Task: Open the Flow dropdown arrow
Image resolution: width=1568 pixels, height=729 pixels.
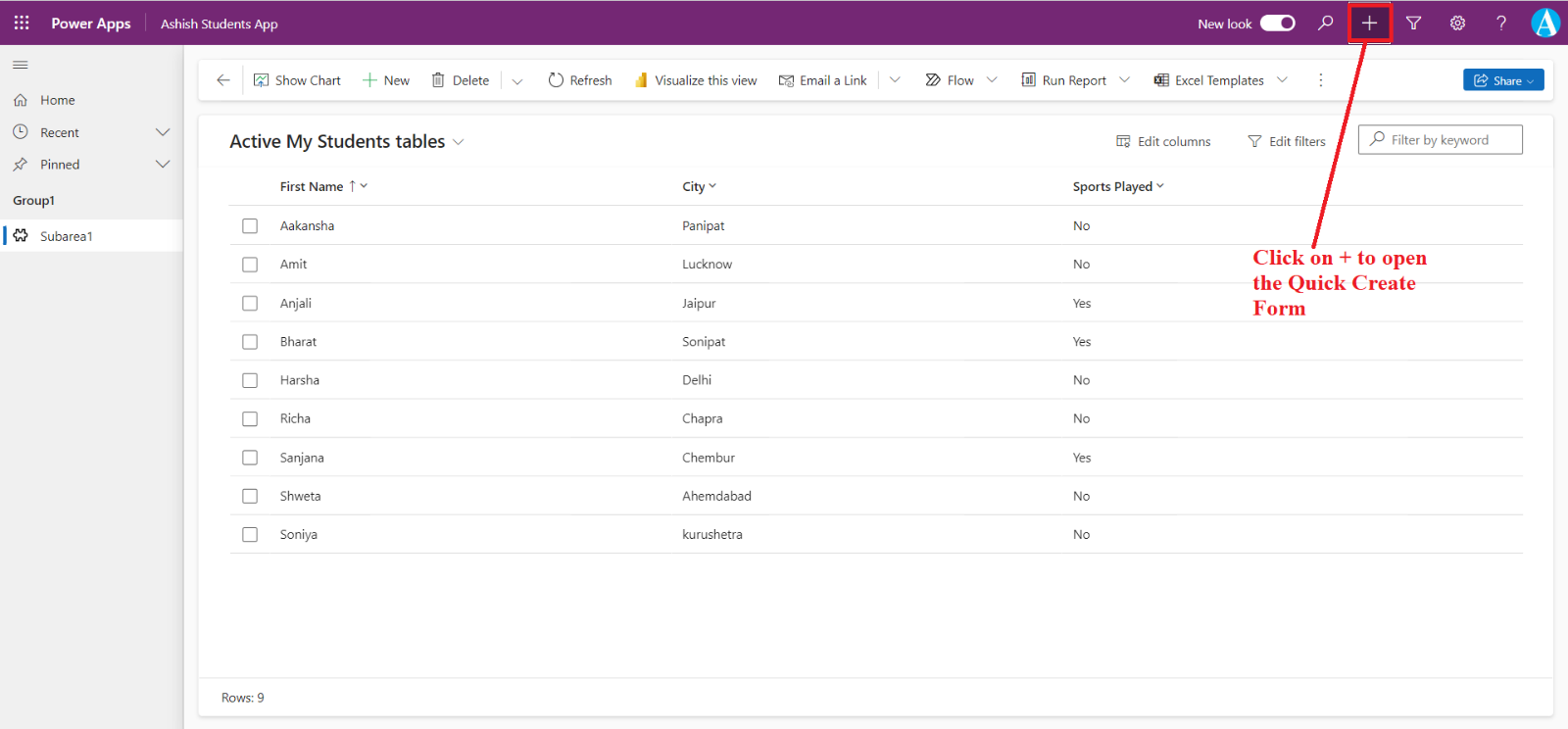Action: (992, 80)
